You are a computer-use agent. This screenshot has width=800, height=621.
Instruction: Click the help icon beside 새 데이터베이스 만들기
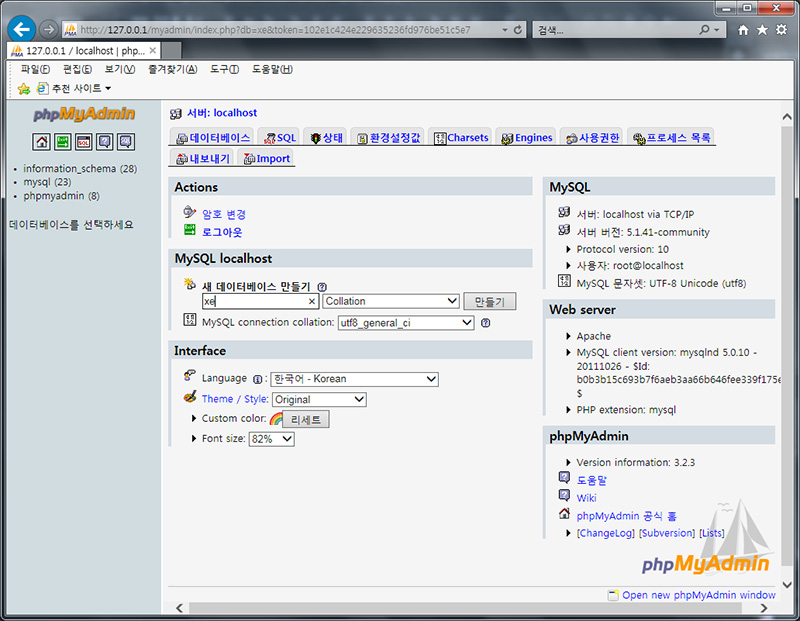(x=322, y=287)
